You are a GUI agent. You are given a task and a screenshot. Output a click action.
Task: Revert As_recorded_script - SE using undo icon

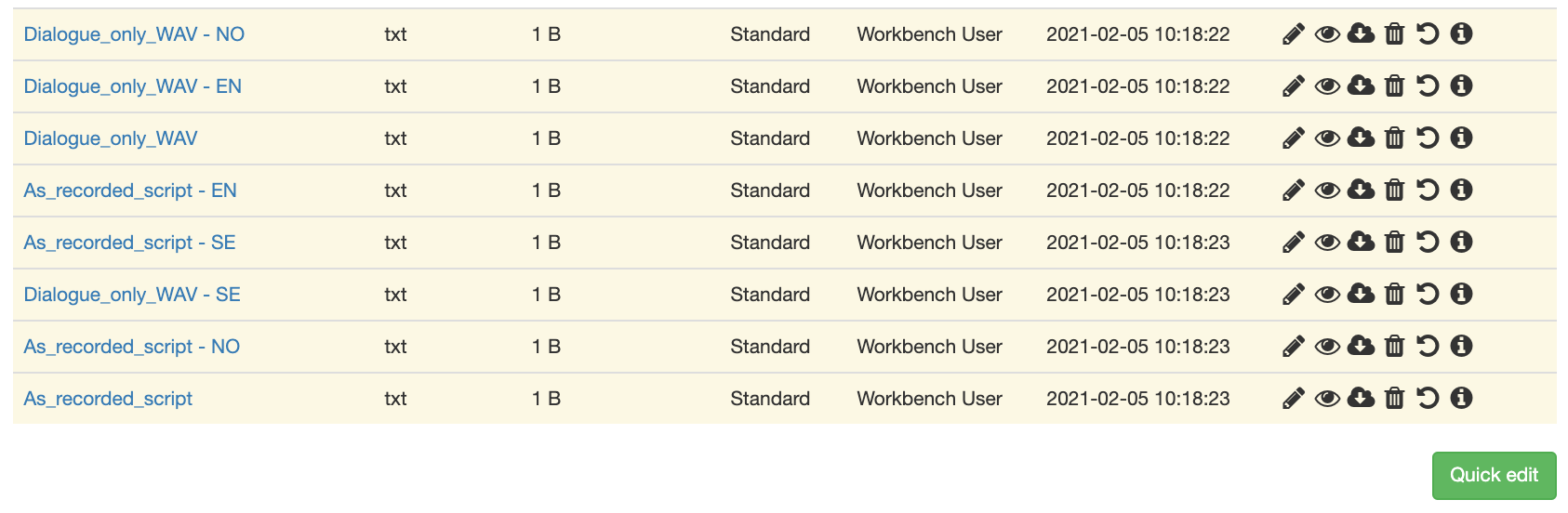coord(1428,242)
